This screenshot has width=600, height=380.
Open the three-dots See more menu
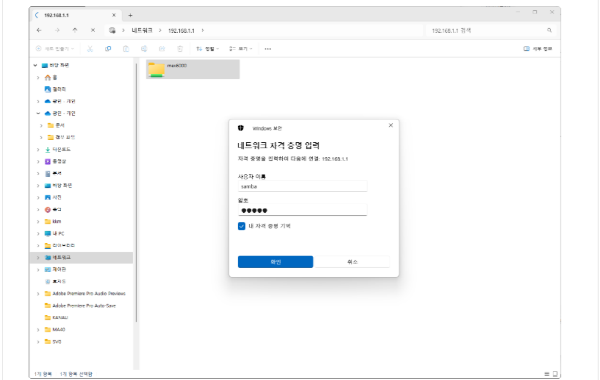pos(268,49)
